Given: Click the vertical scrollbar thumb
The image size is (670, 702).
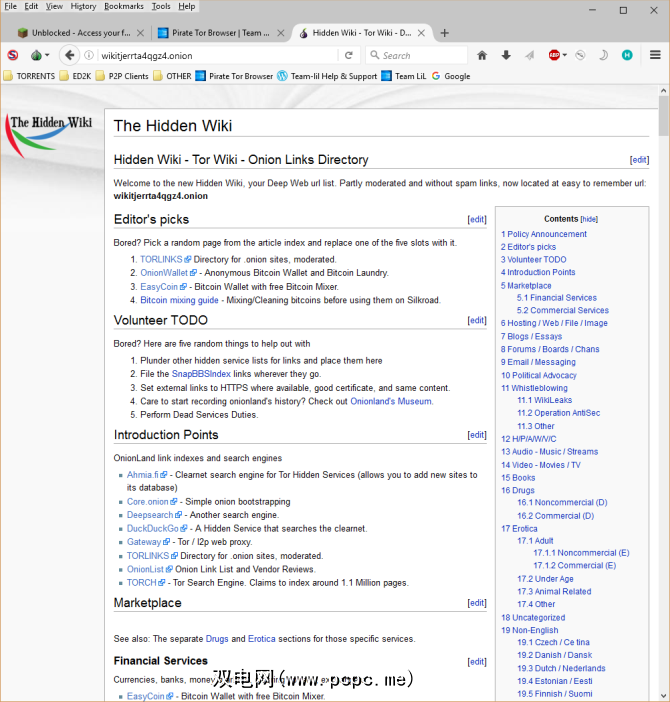Looking at the screenshot, I should 663,116.
